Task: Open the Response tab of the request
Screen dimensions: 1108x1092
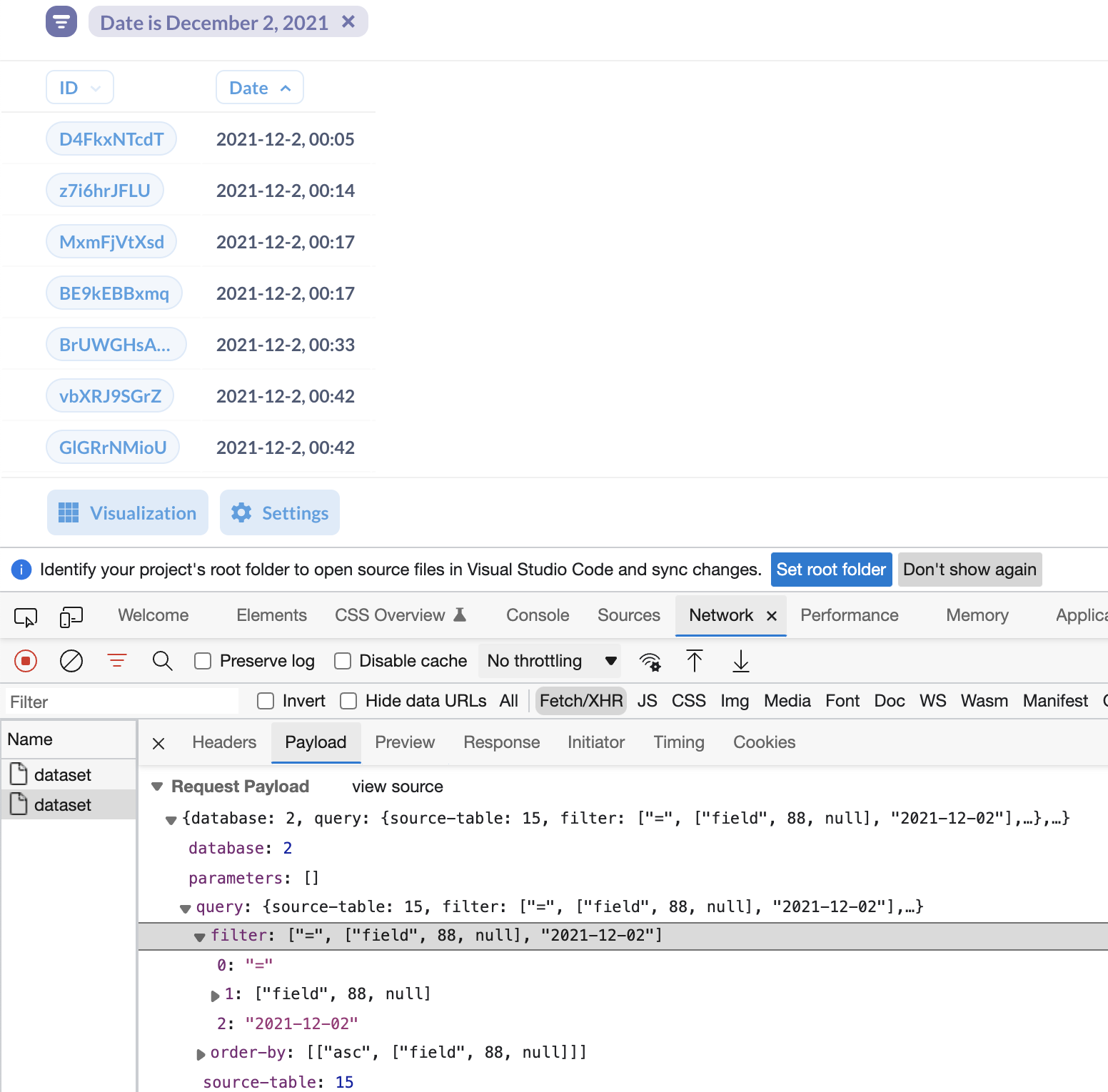Action: (x=501, y=742)
